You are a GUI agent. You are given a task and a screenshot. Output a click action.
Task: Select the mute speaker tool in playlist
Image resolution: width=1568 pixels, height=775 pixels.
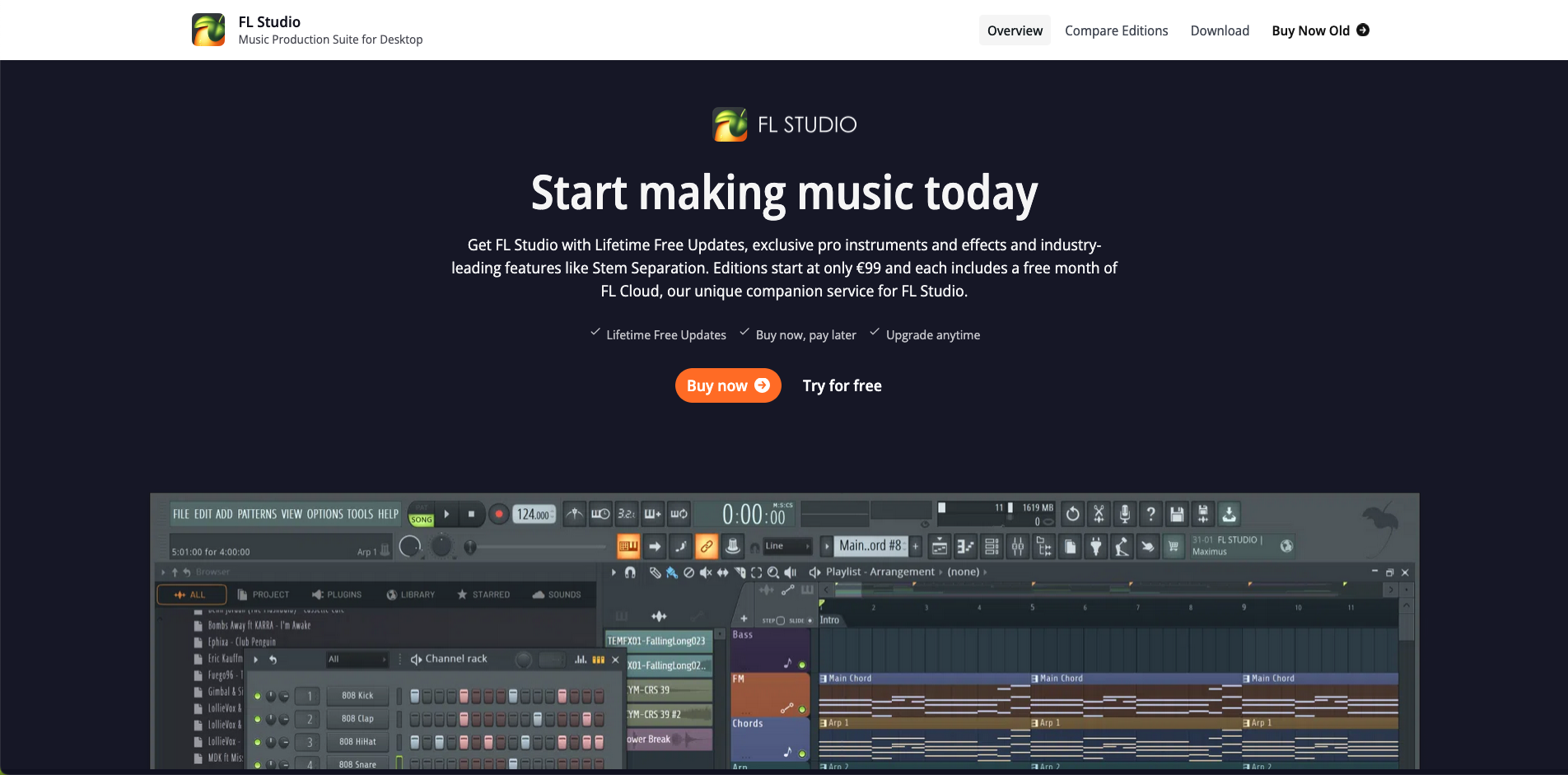click(706, 572)
